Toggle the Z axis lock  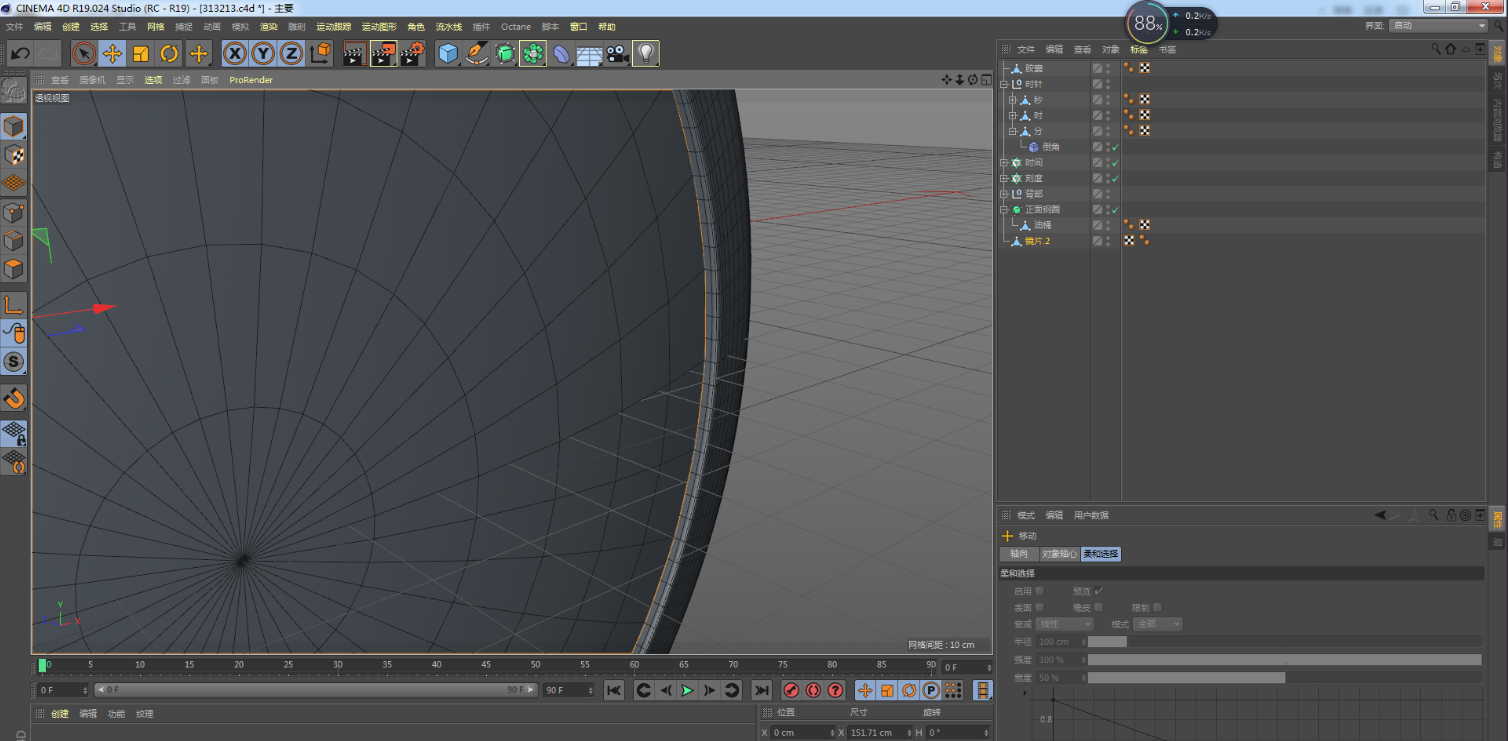pos(291,54)
